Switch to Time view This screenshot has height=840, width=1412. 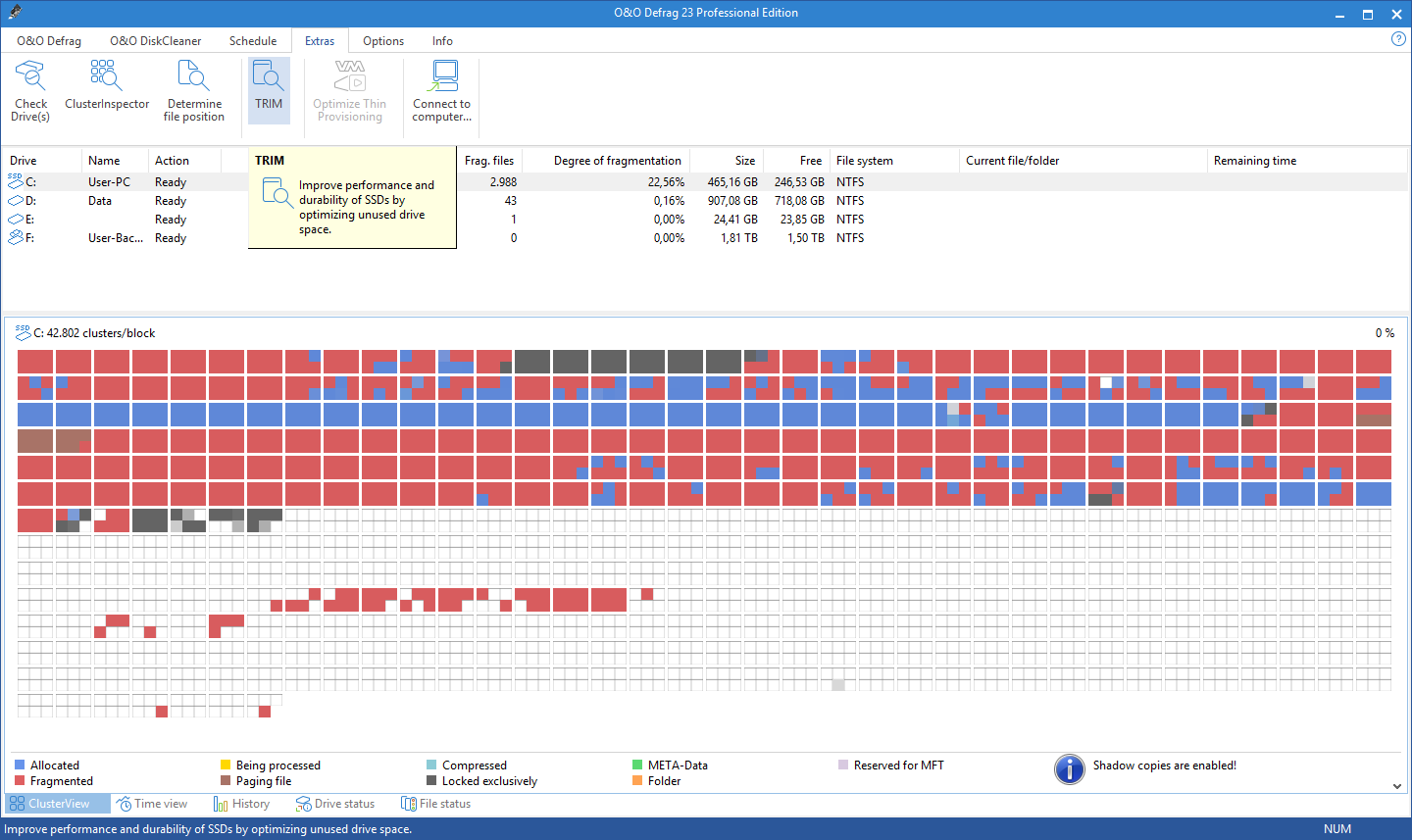[x=152, y=804]
